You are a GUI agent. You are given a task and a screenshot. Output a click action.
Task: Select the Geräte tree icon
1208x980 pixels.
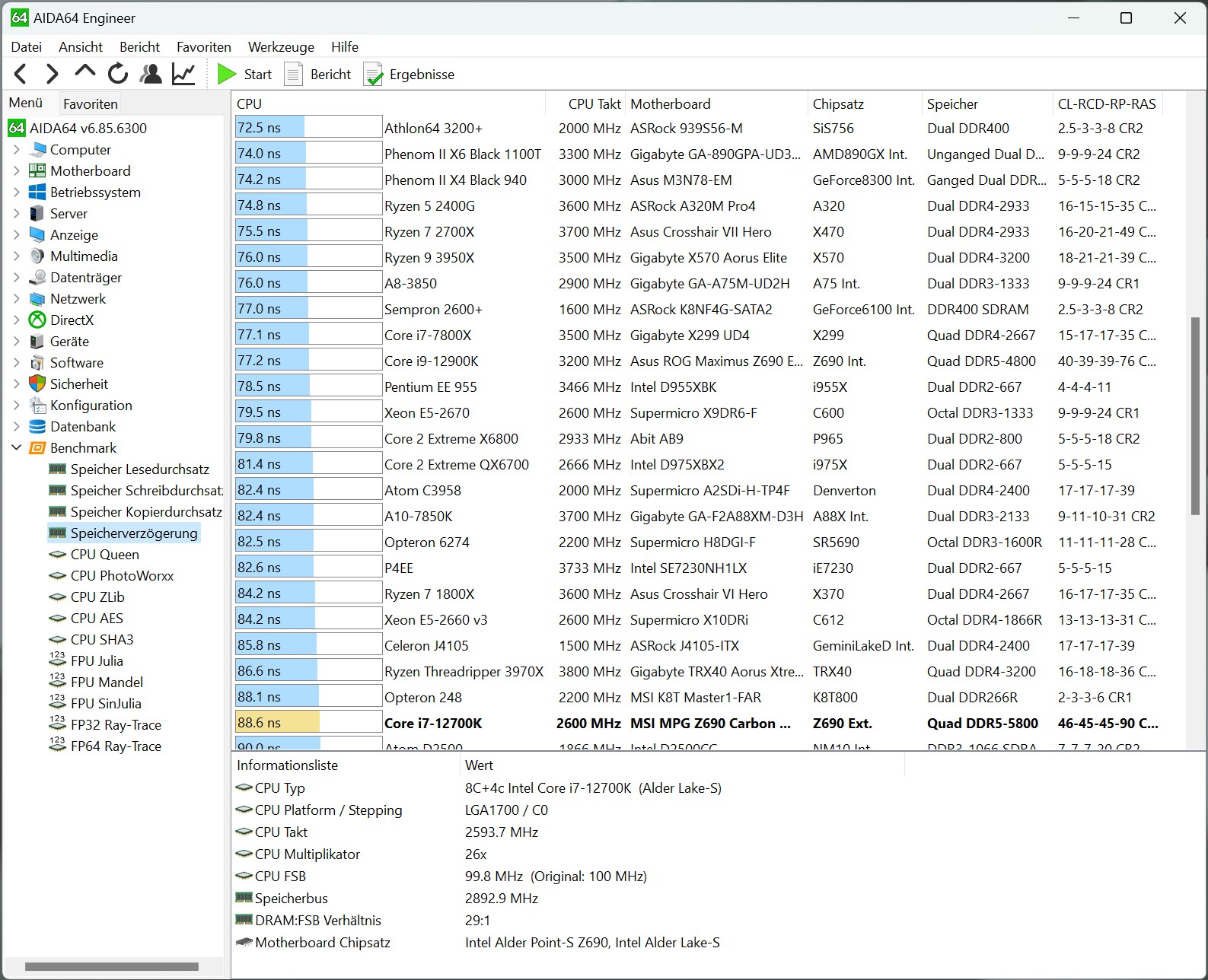point(37,342)
